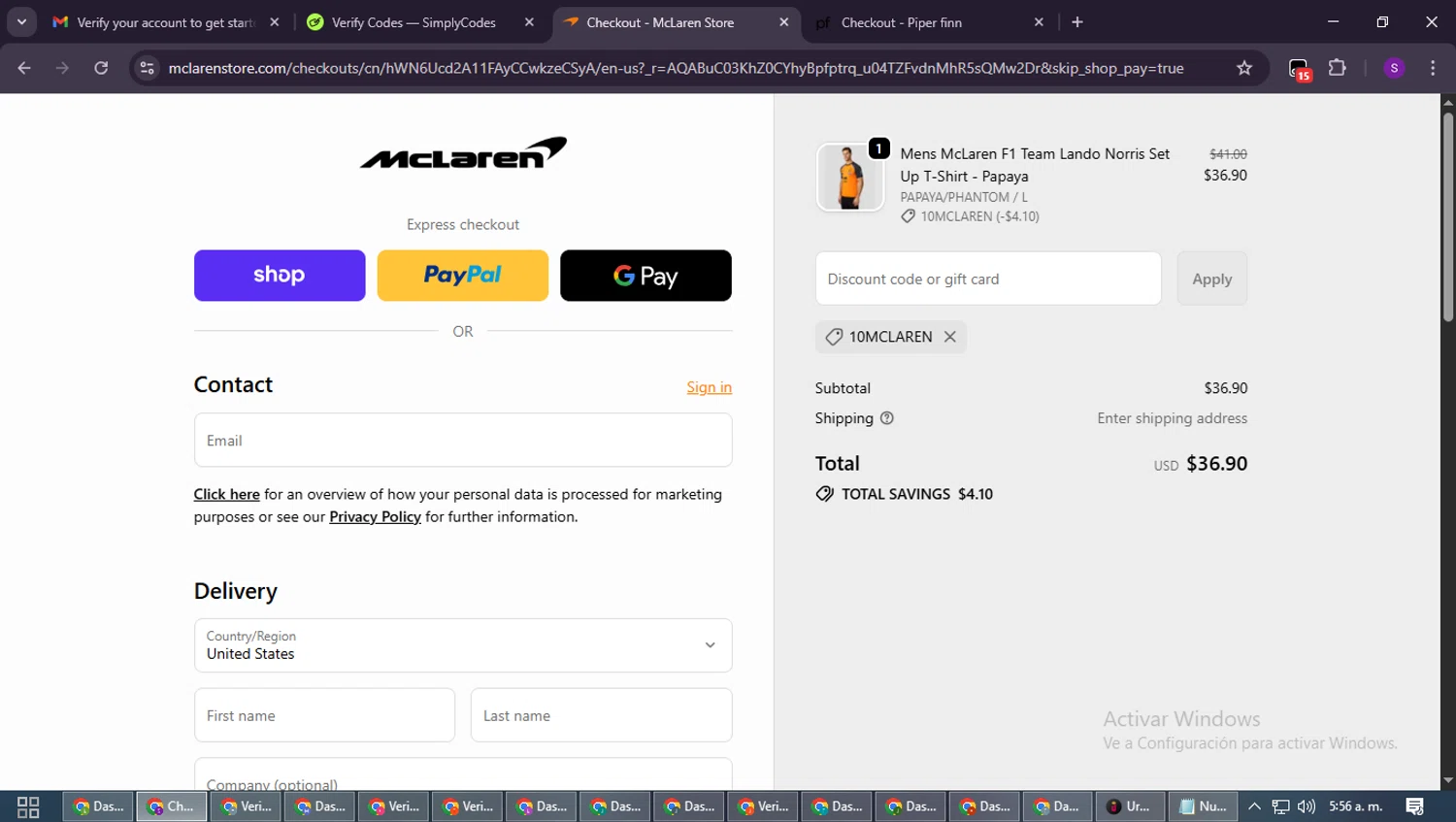Screen dimensions: 1456x822
Task: Click the page vertical scrollbar thumb
Action: (1448, 217)
